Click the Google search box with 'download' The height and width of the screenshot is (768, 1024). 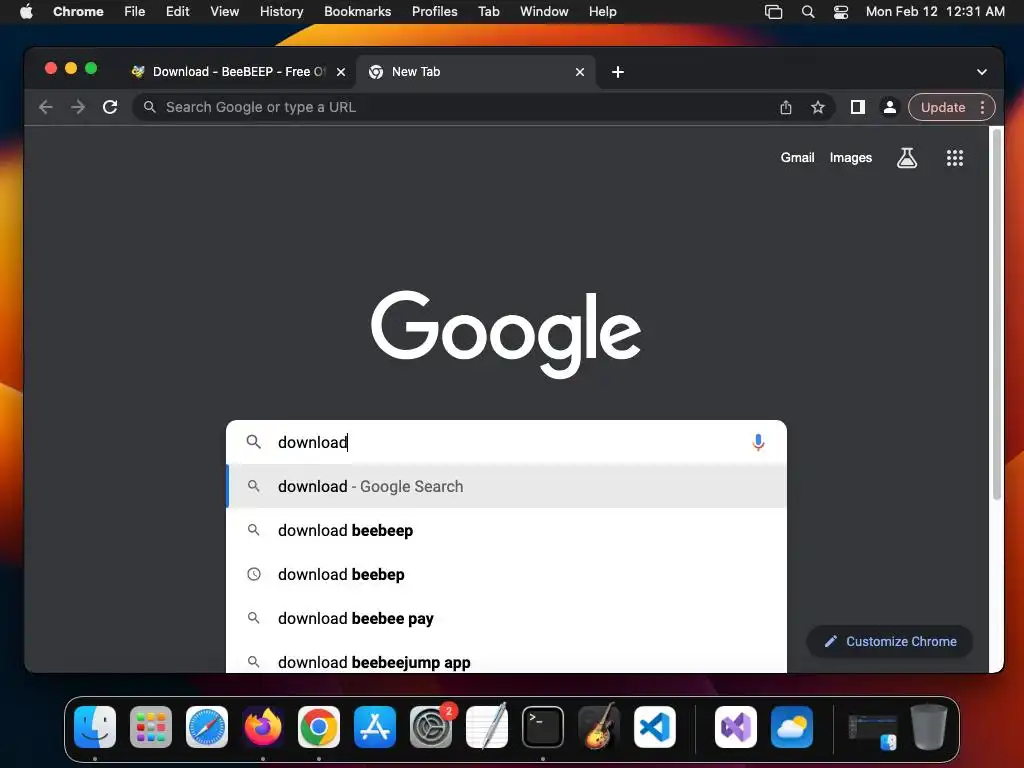pyautogui.click(x=506, y=442)
